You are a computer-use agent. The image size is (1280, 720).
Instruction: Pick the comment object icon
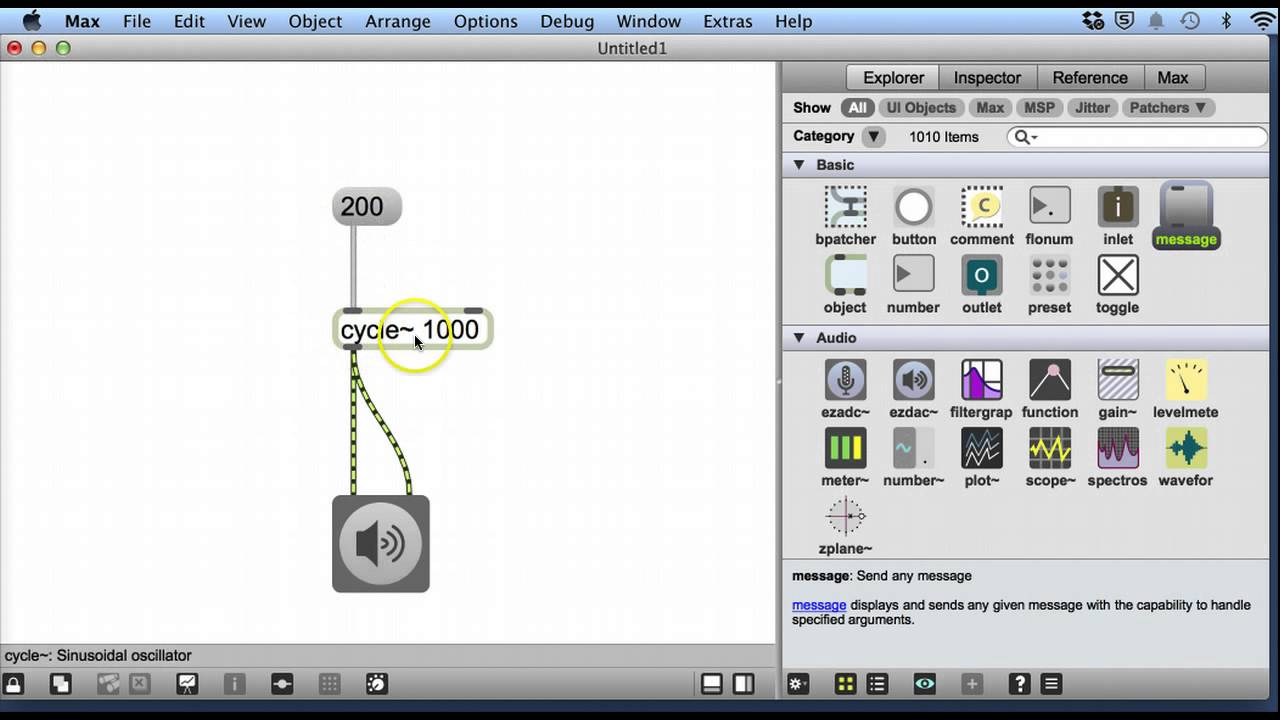point(982,207)
